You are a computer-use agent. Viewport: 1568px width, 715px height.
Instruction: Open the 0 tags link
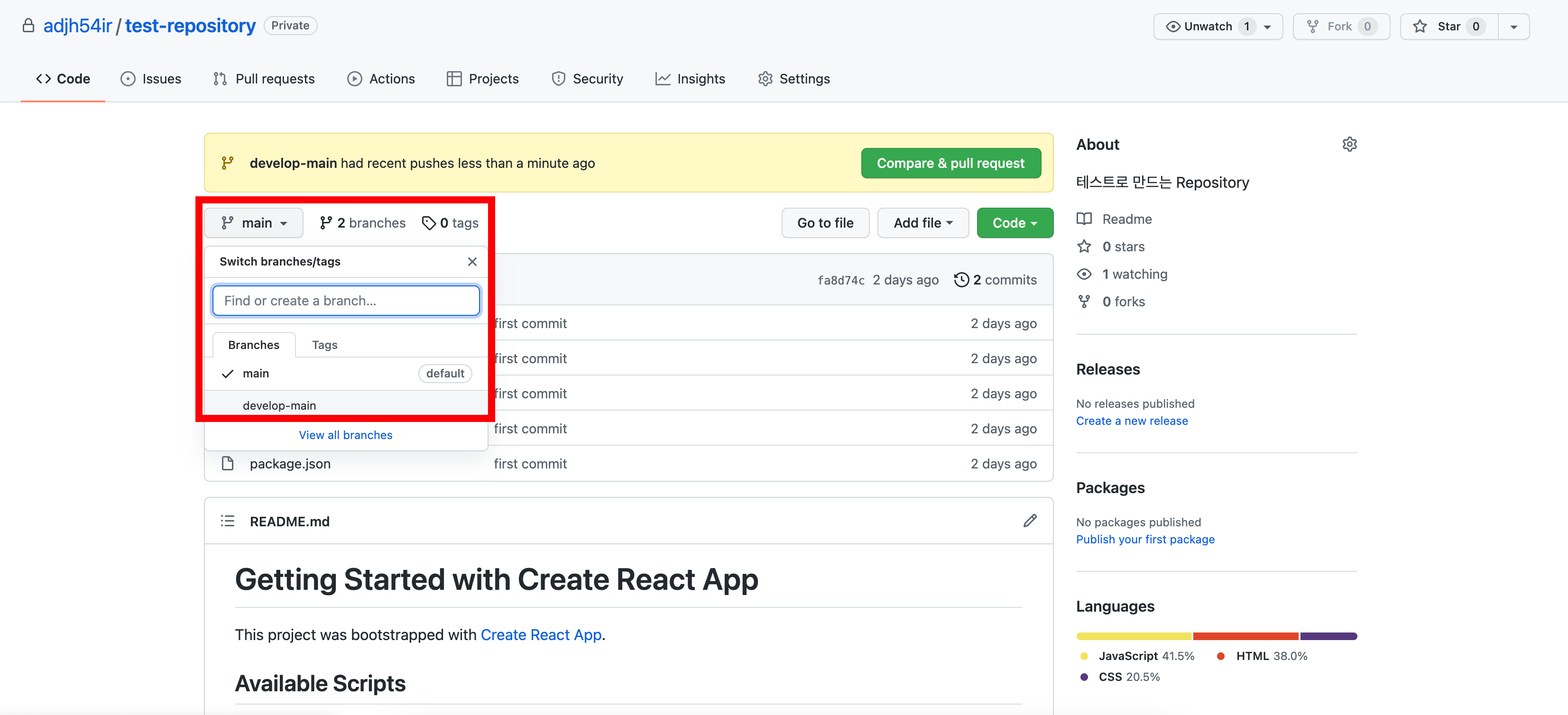click(451, 223)
